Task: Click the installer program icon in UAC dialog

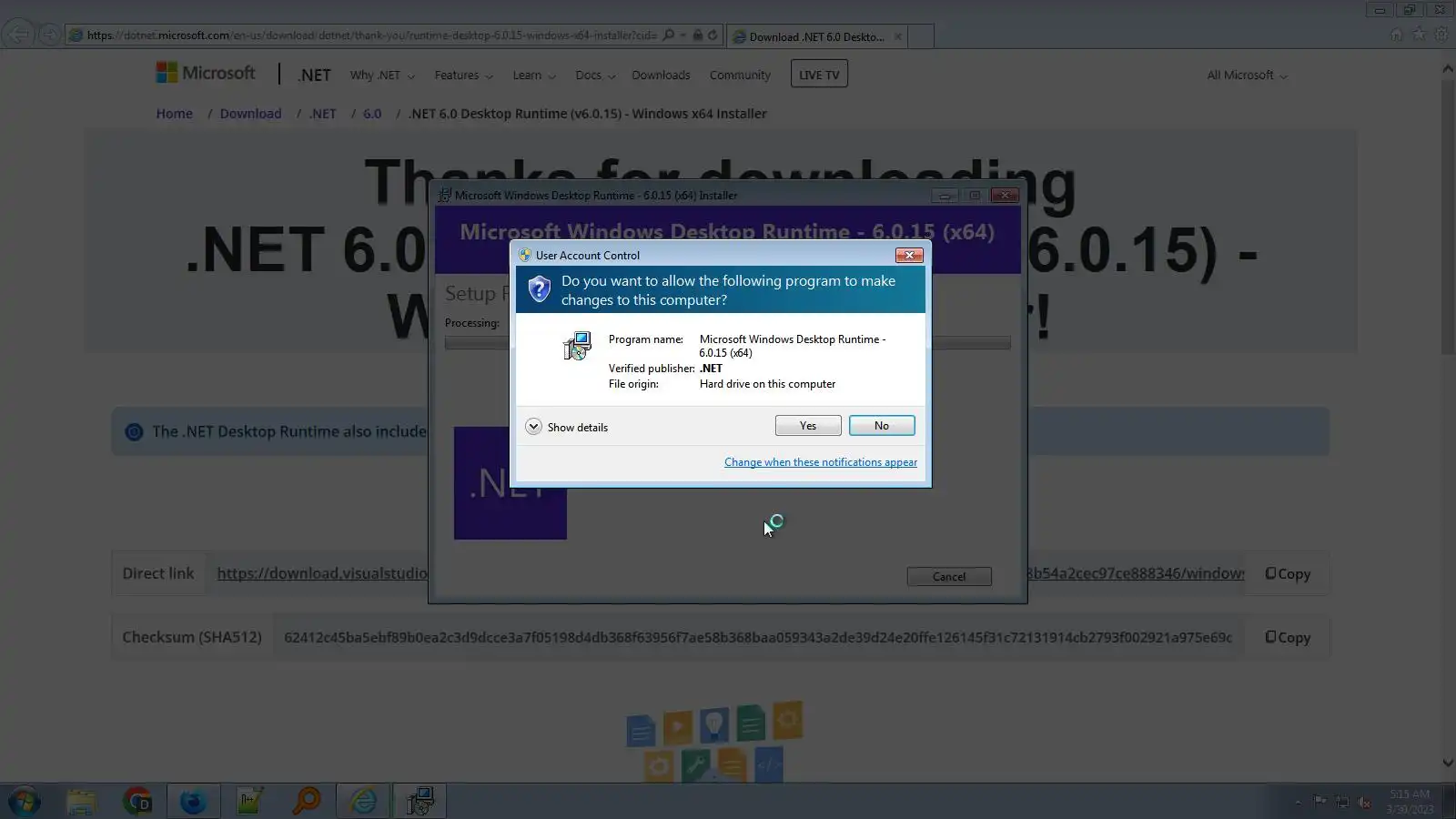Action: [x=577, y=346]
